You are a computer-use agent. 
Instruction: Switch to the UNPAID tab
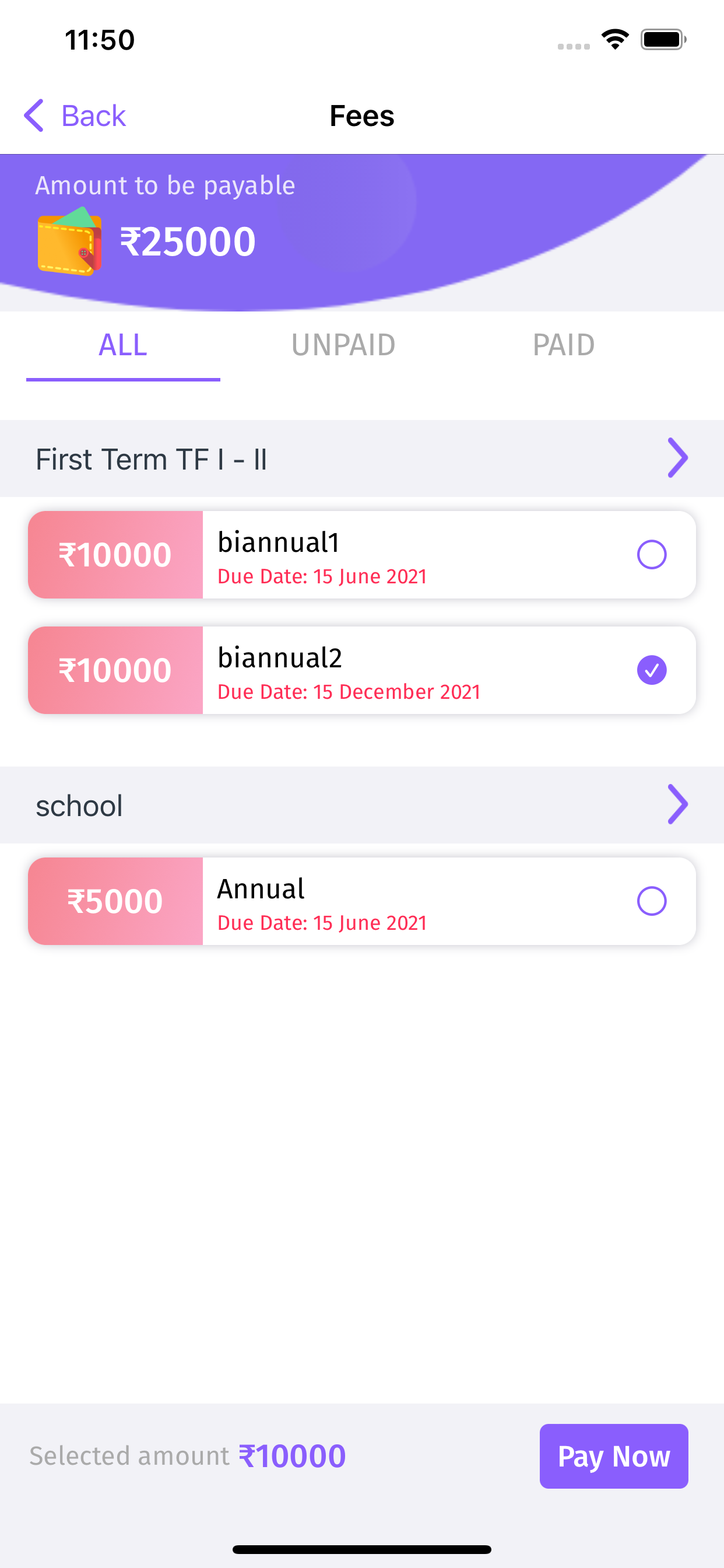click(x=343, y=345)
